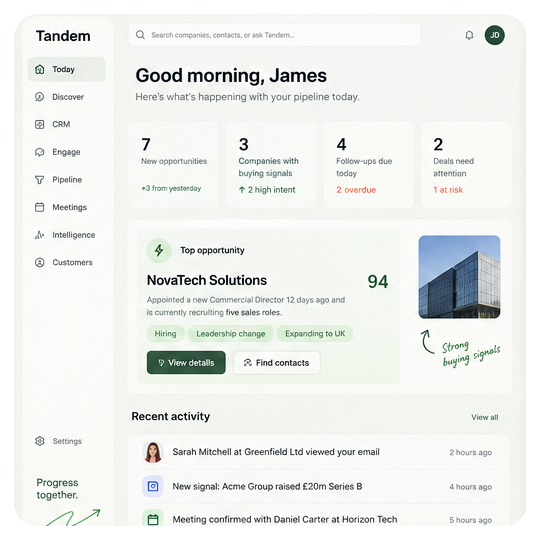Click the Engage chat bubble icon
The height and width of the screenshot is (540, 540).
click(x=40, y=152)
